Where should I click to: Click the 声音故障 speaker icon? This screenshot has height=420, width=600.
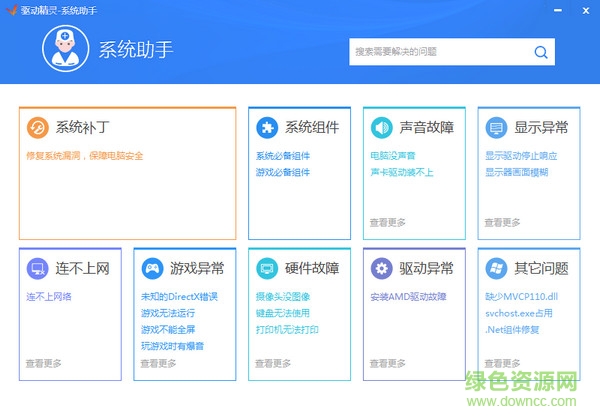coord(382,127)
